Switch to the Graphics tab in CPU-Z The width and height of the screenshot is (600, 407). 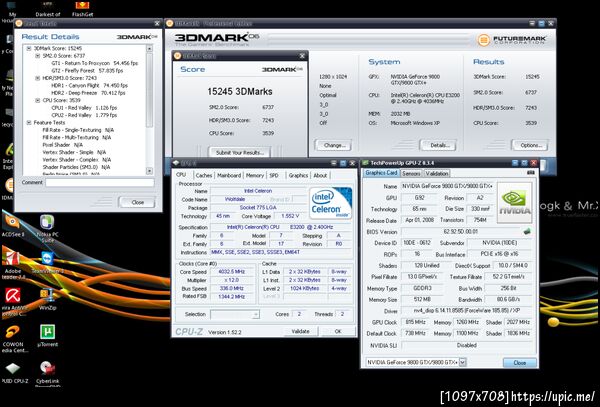[298, 175]
